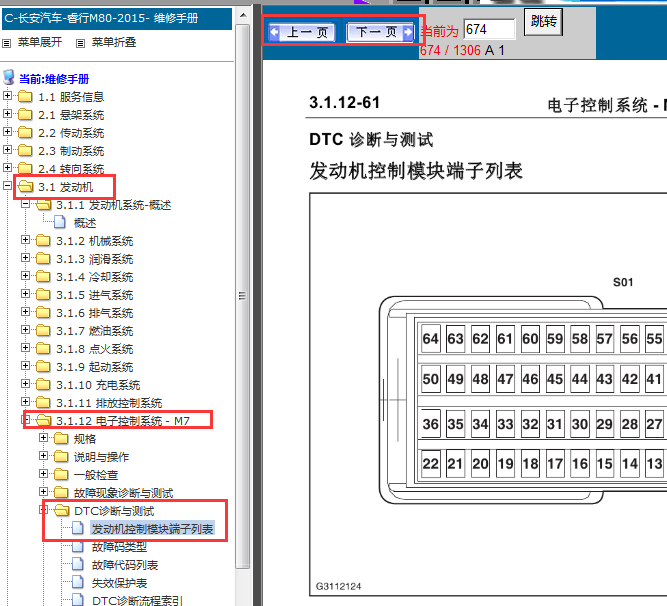This screenshot has width=667, height=606.
Task: Click the 3.1.10 充电系统 folder icon
Action: (43, 384)
